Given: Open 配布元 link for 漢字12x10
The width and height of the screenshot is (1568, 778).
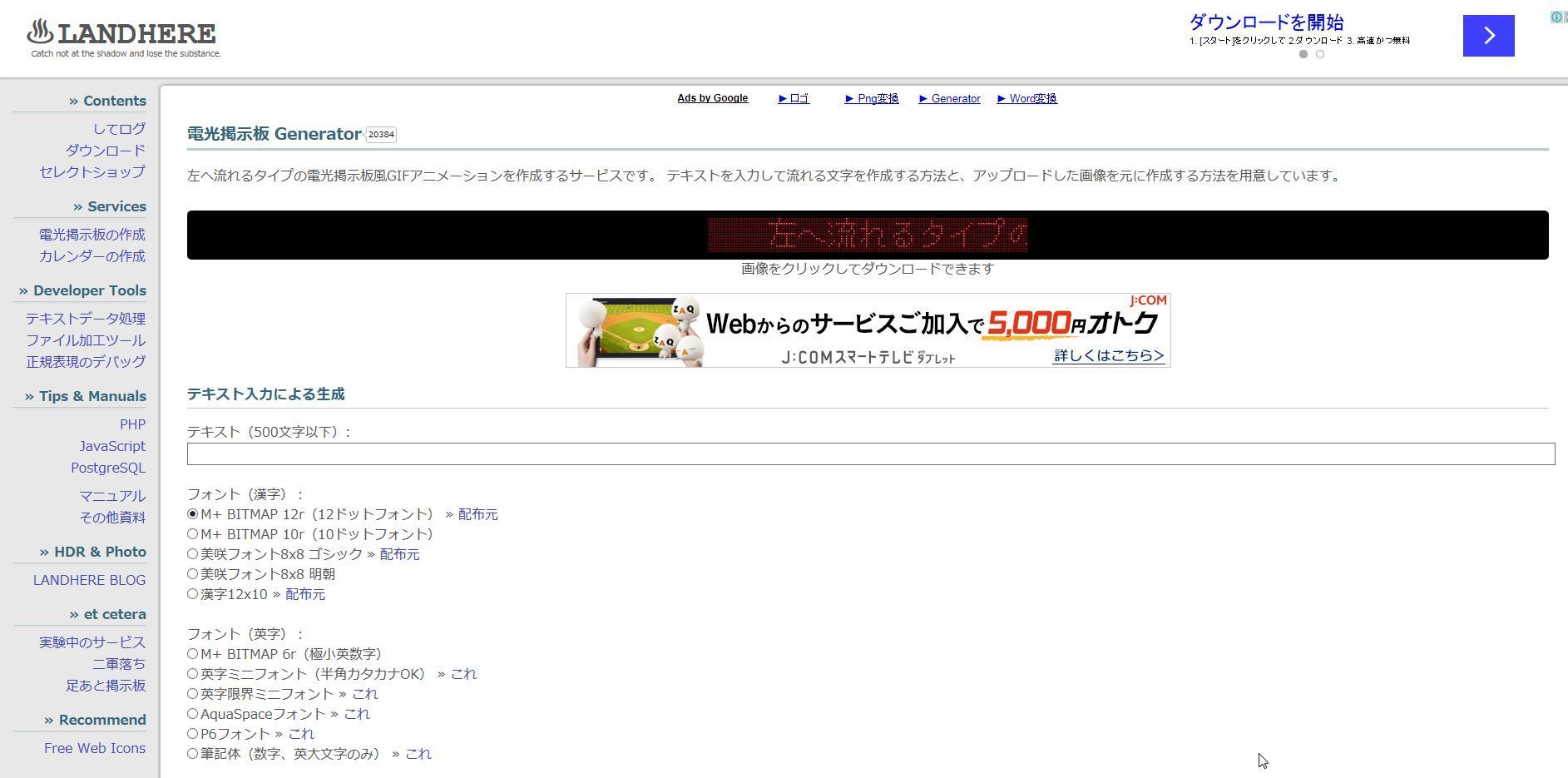Looking at the screenshot, I should pos(305,594).
